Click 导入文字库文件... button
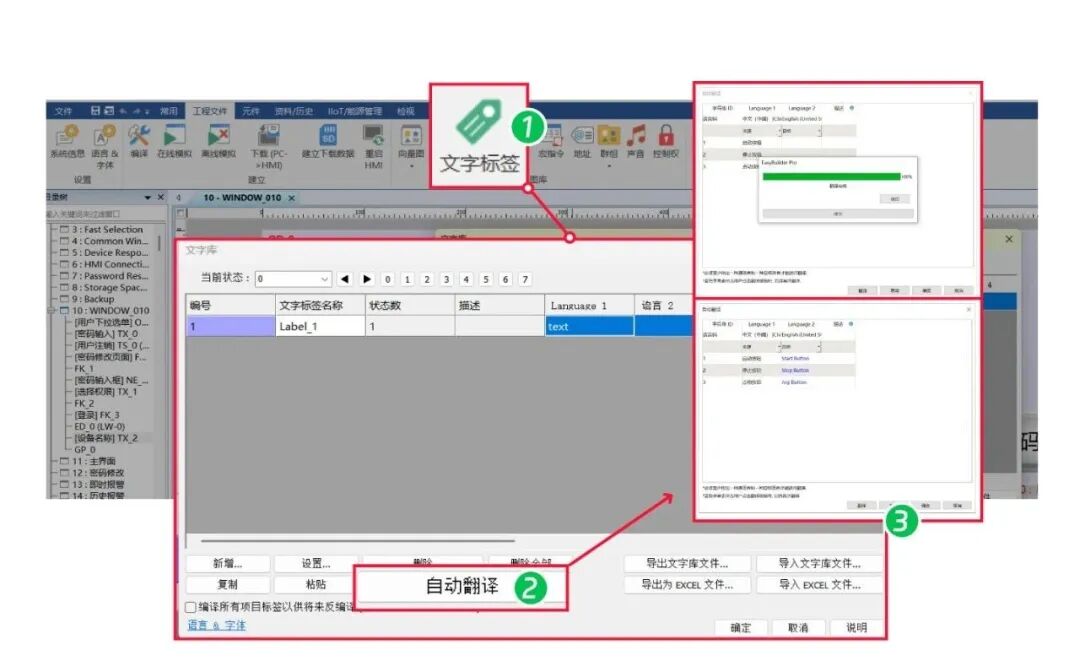This screenshot has height=661, width=1080. click(x=819, y=563)
